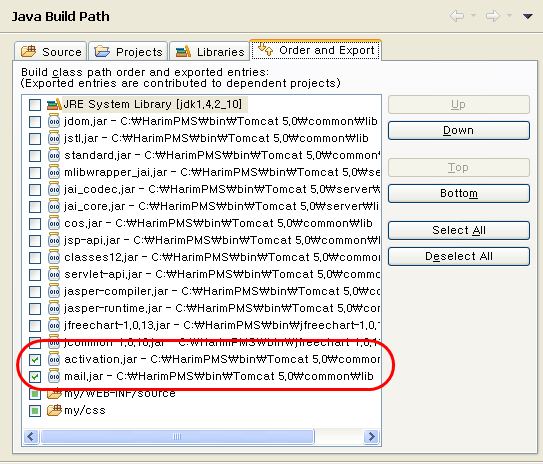Screen dimensions: 543x464
Task: Check the classes12.jar checkbox
Action: pos(35,257)
